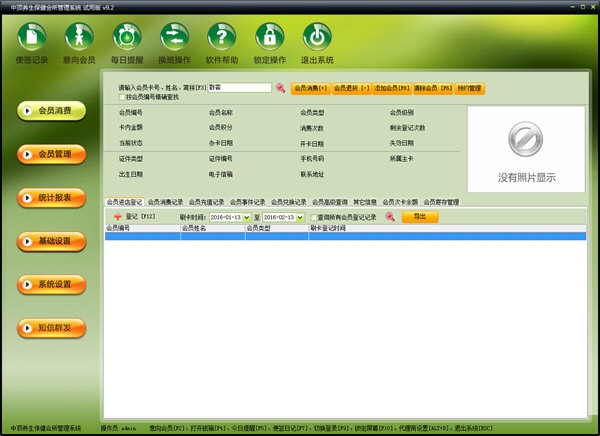
Task: Click the 会员退货[-] button
Action: click(352, 88)
